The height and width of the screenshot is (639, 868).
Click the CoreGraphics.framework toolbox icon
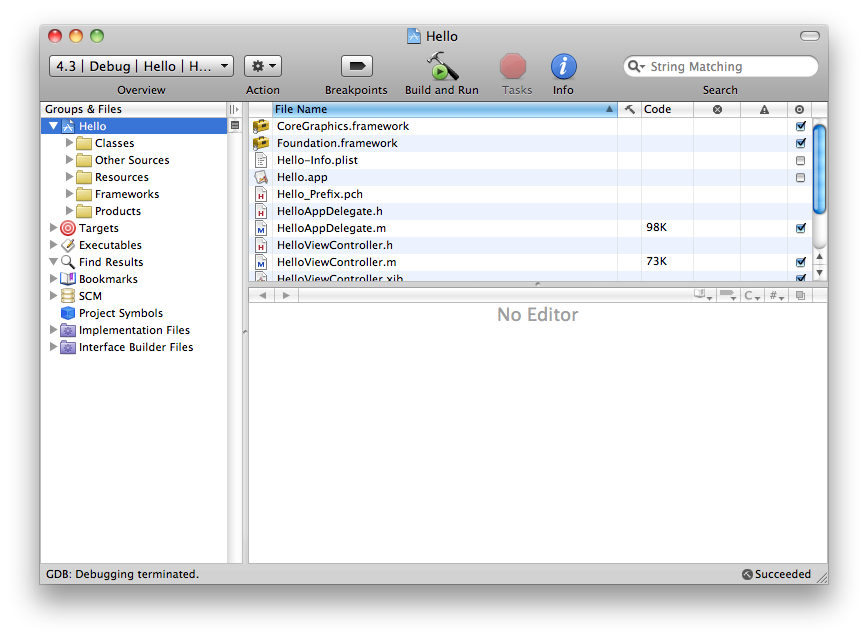point(261,126)
